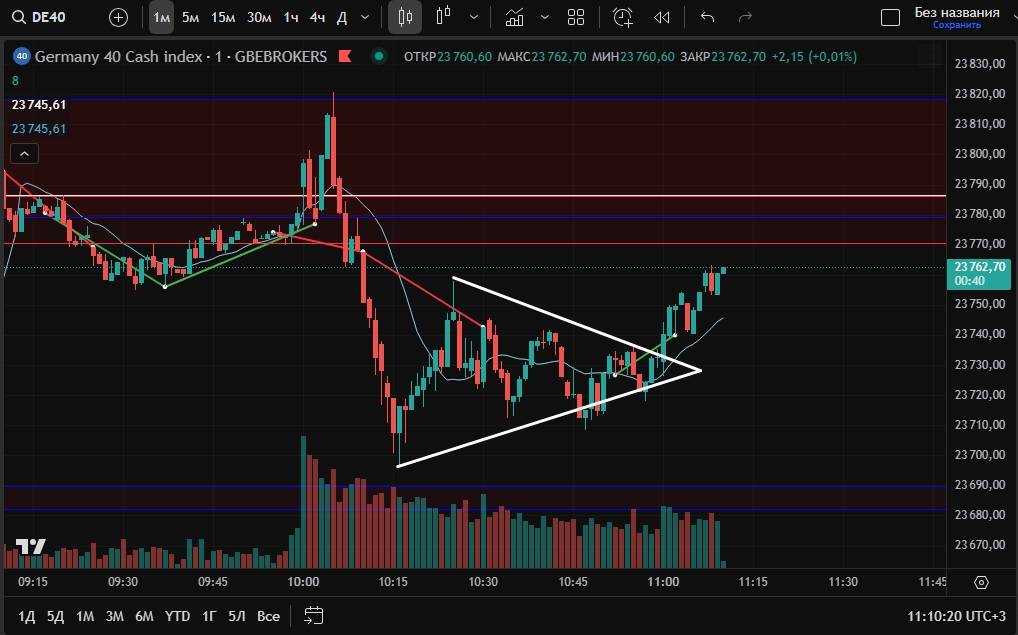This screenshot has width=1018, height=635.
Task: Expand the indicators favorites dropdown chevron
Action: click(x=545, y=18)
